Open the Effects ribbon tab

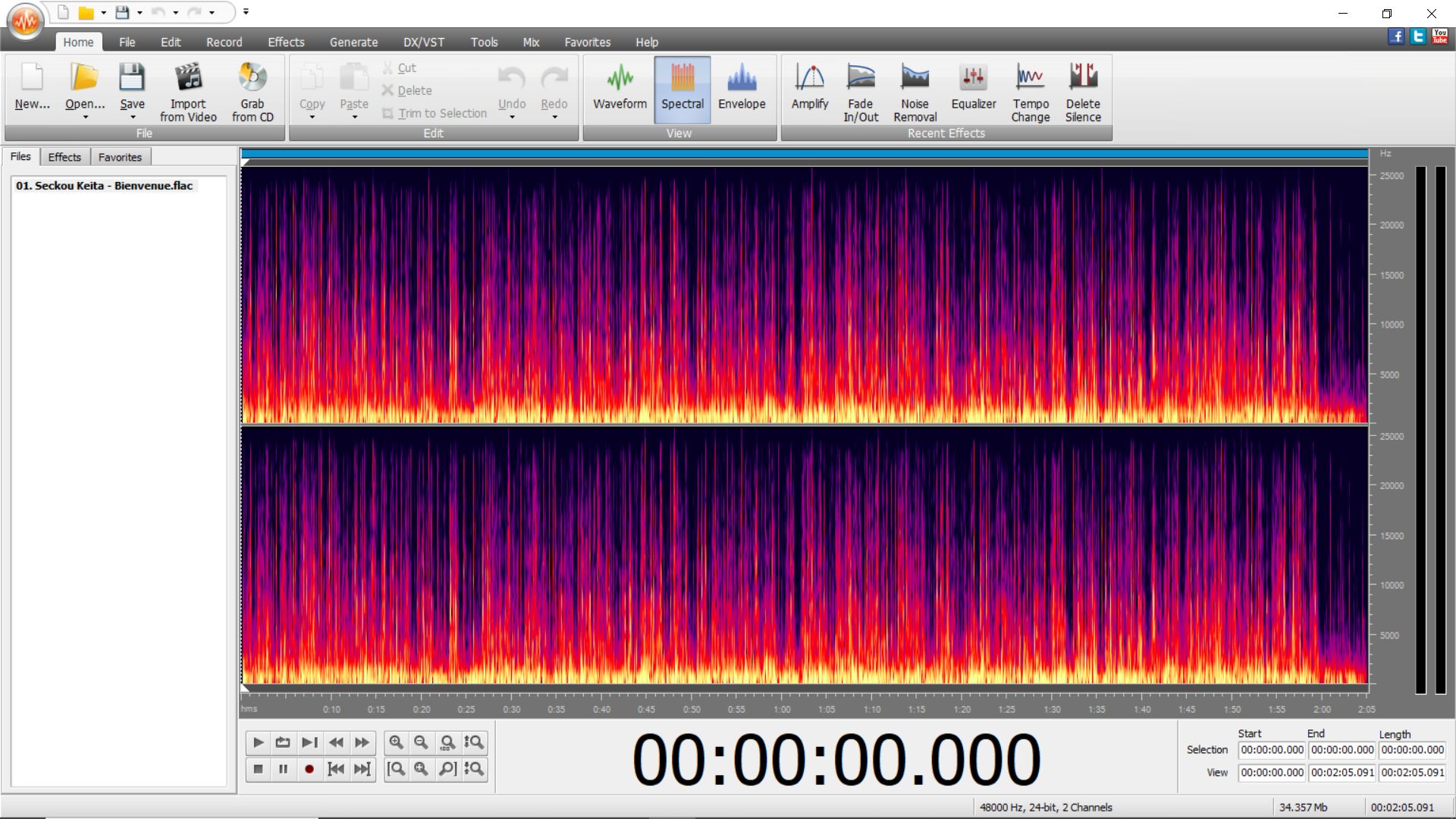tap(286, 42)
